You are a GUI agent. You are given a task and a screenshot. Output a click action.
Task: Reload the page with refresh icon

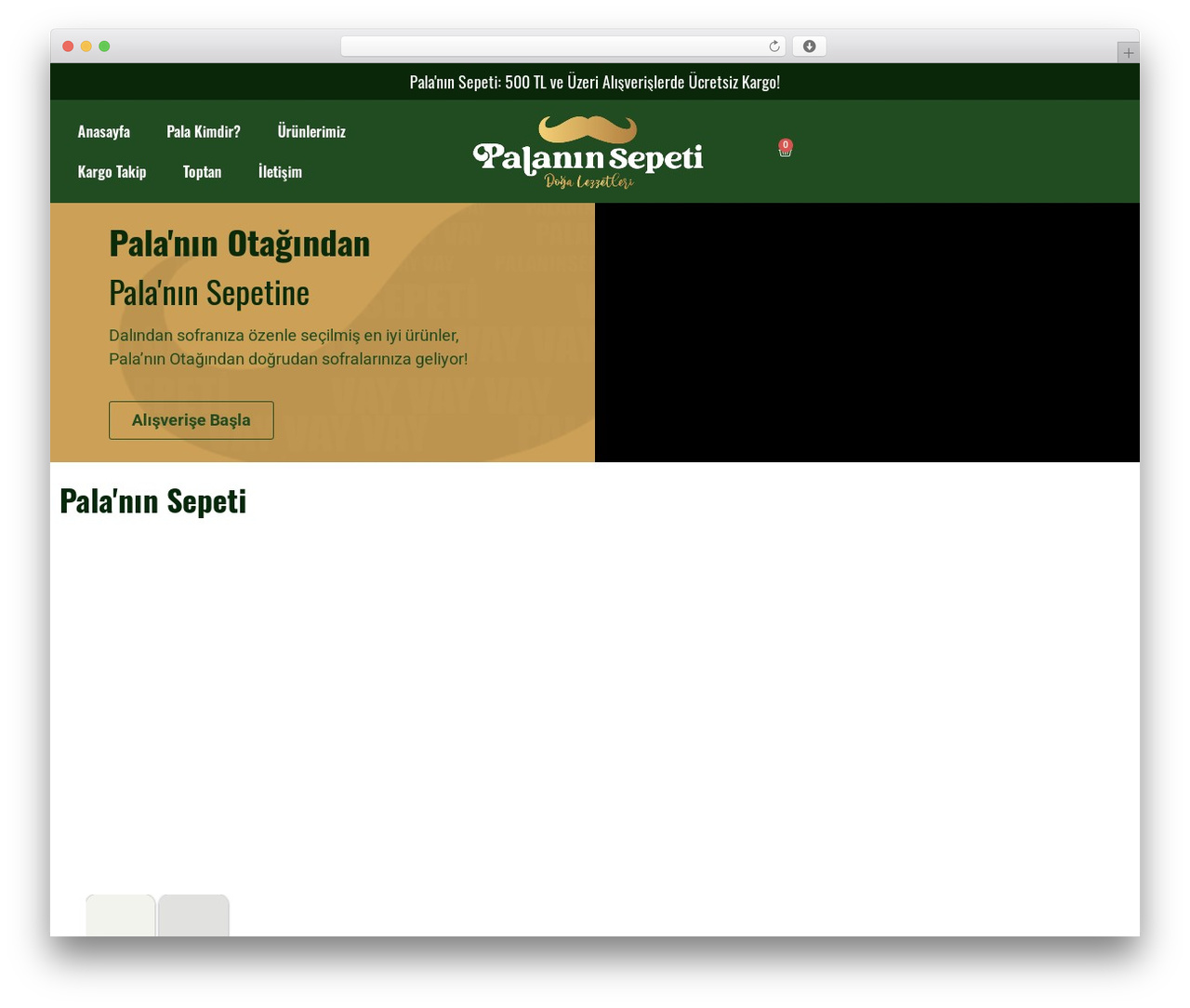[x=774, y=46]
